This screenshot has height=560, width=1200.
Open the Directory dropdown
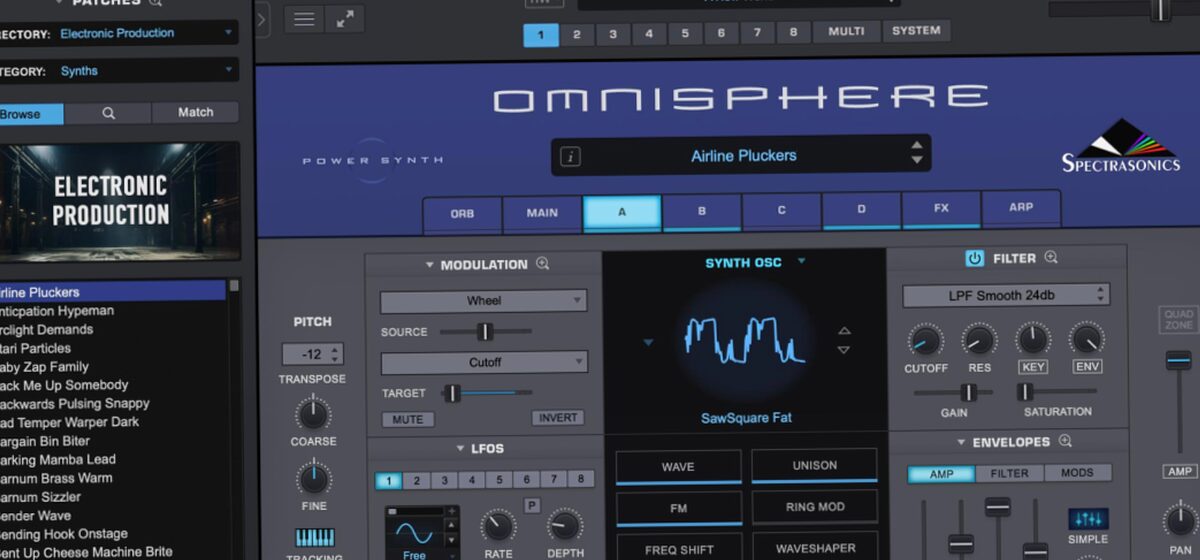[x=146, y=33]
